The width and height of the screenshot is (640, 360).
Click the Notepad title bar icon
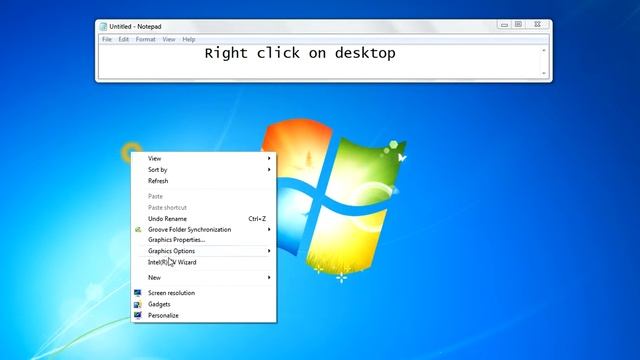[x=103, y=27]
